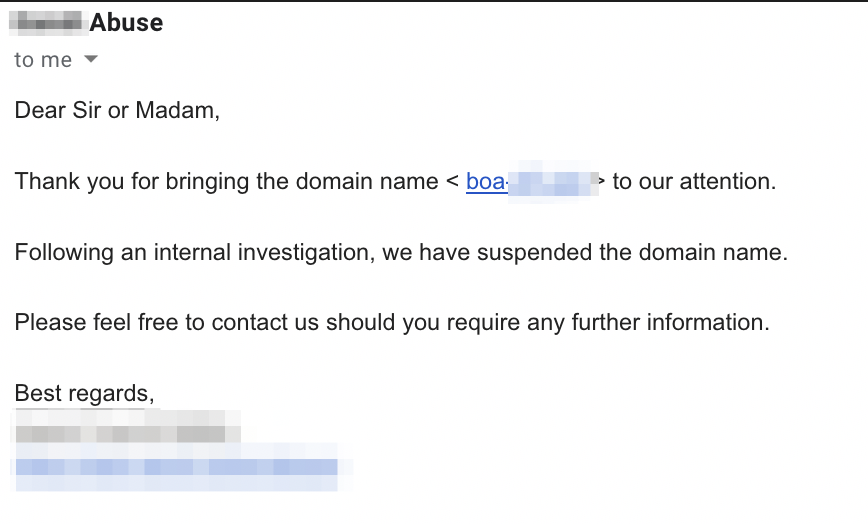This screenshot has width=868, height=524.
Task: Click the '<' bracket before the domain link
Action: [x=452, y=181]
